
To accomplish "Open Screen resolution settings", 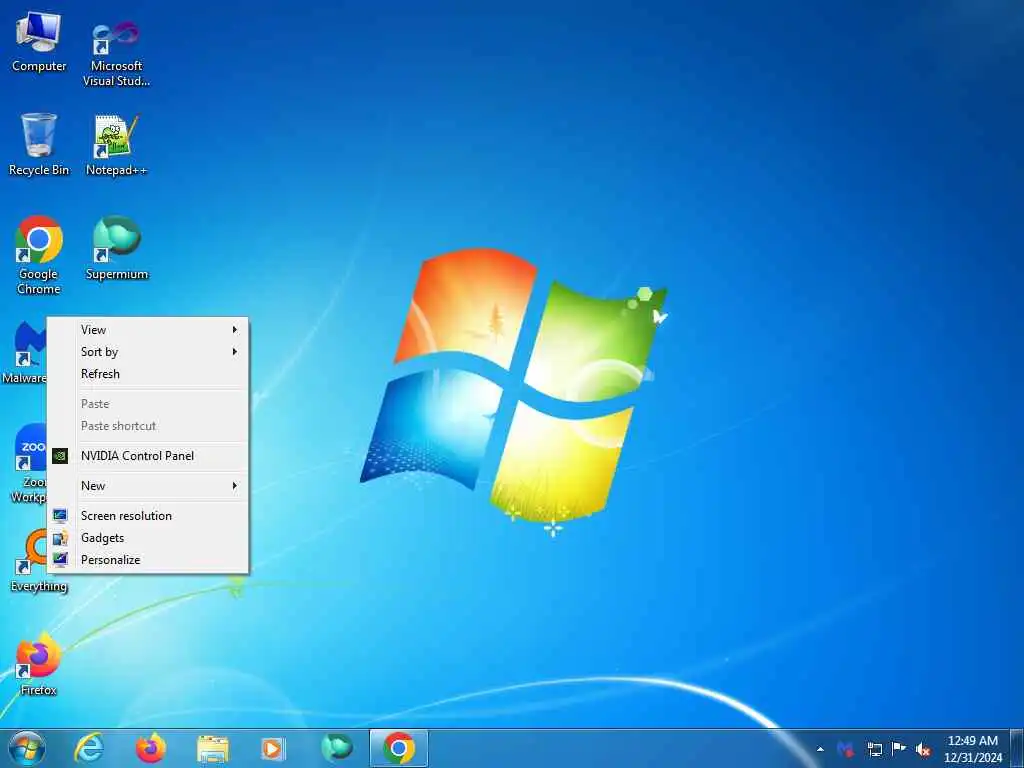I will [148, 516].
